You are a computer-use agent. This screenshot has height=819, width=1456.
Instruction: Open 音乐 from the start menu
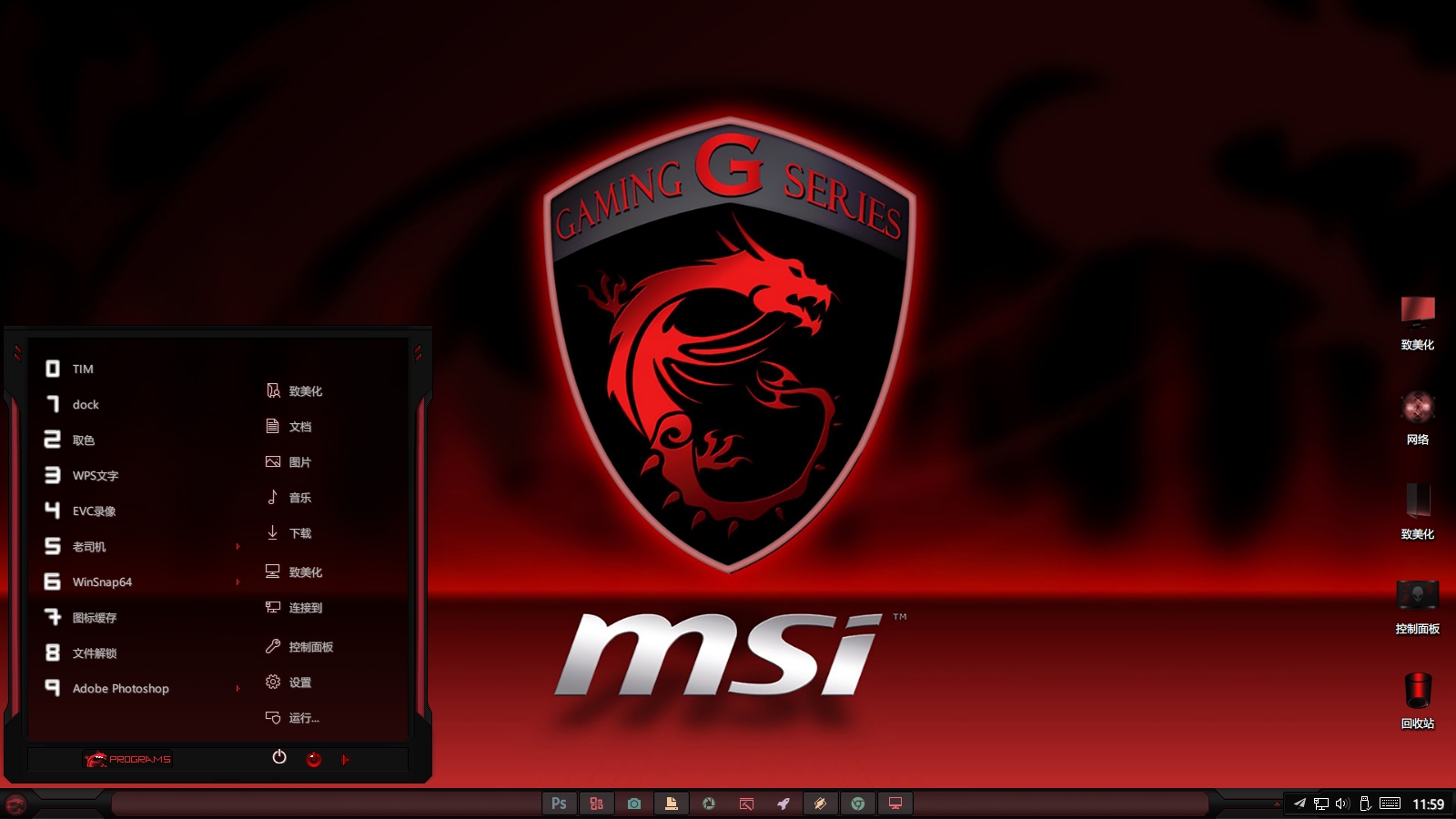[x=301, y=498]
